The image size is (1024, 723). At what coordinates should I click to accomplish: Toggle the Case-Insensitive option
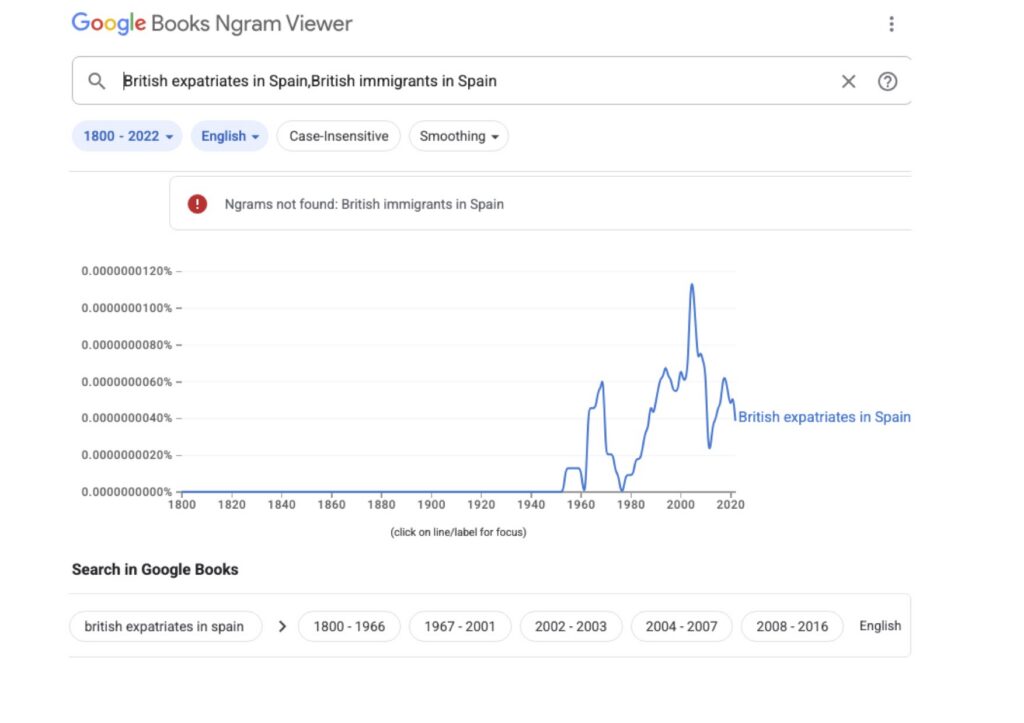[338, 136]
